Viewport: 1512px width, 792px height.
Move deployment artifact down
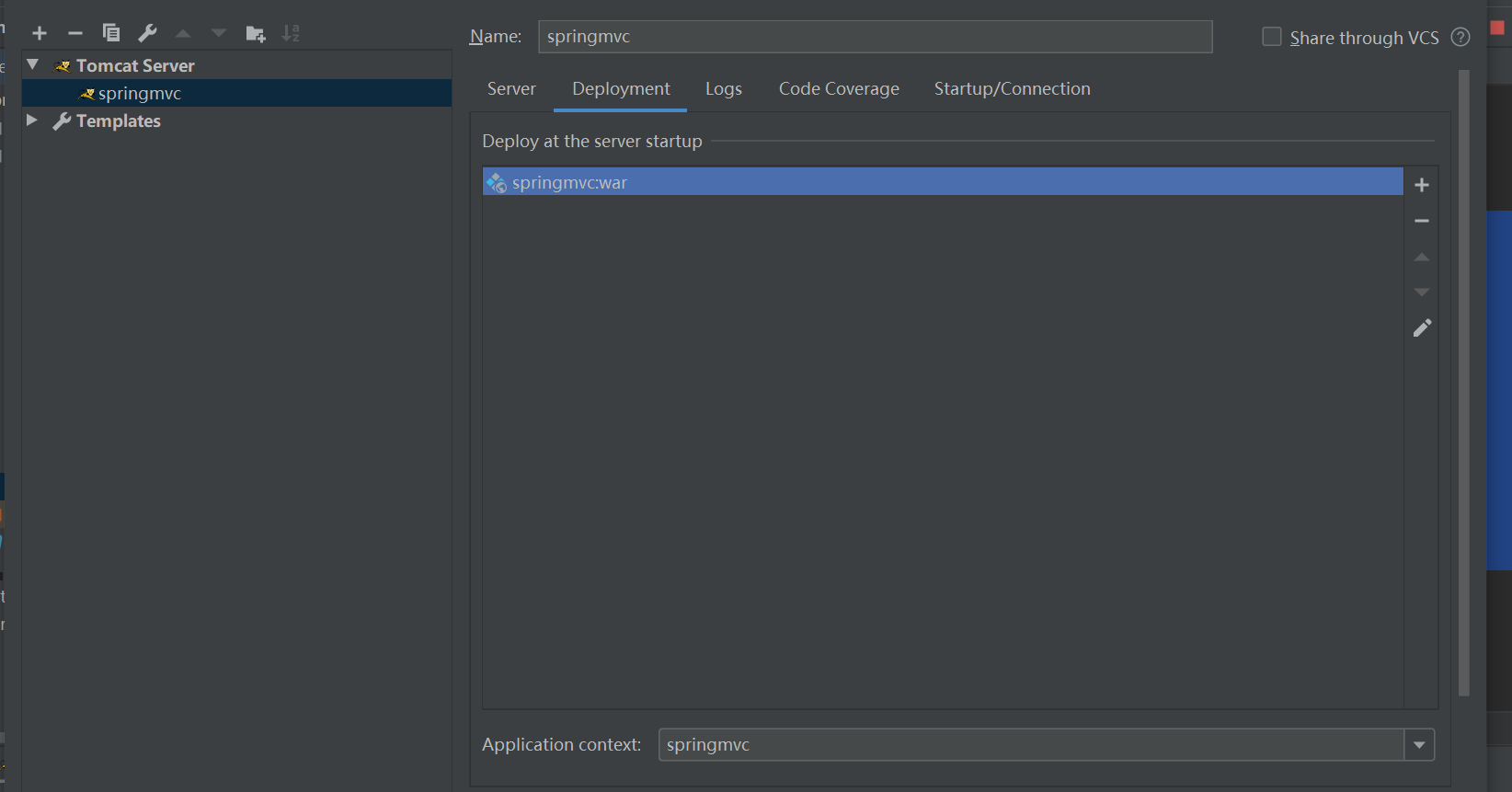1422,292
